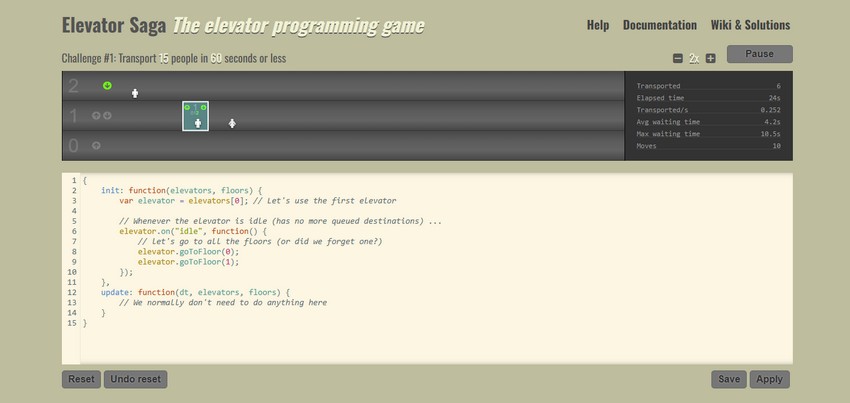Click the passenger walking on floor 1

(232, 123)
